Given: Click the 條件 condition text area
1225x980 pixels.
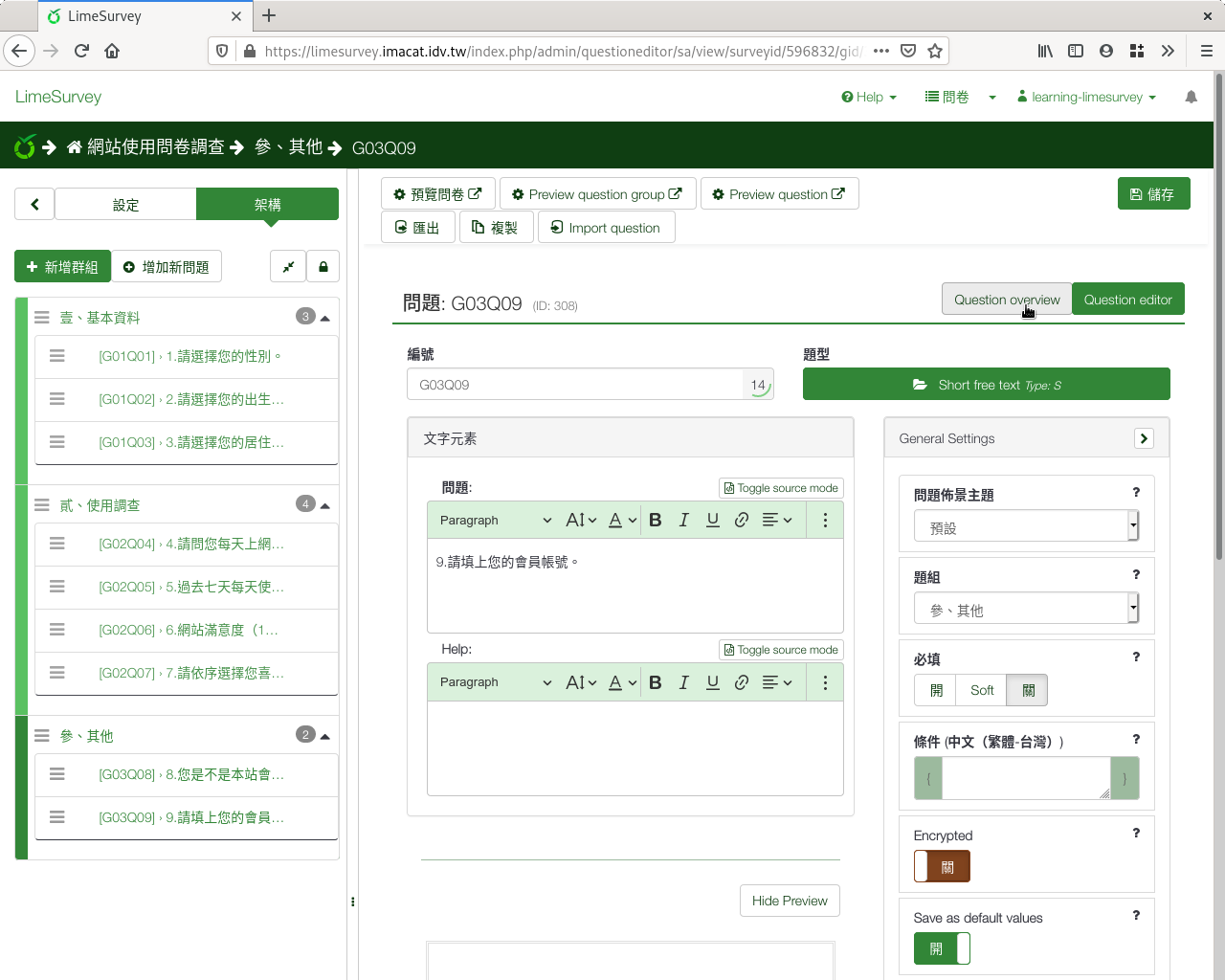Looking at the screenshot, I should pyautogui.click(x=1026, y=778).
